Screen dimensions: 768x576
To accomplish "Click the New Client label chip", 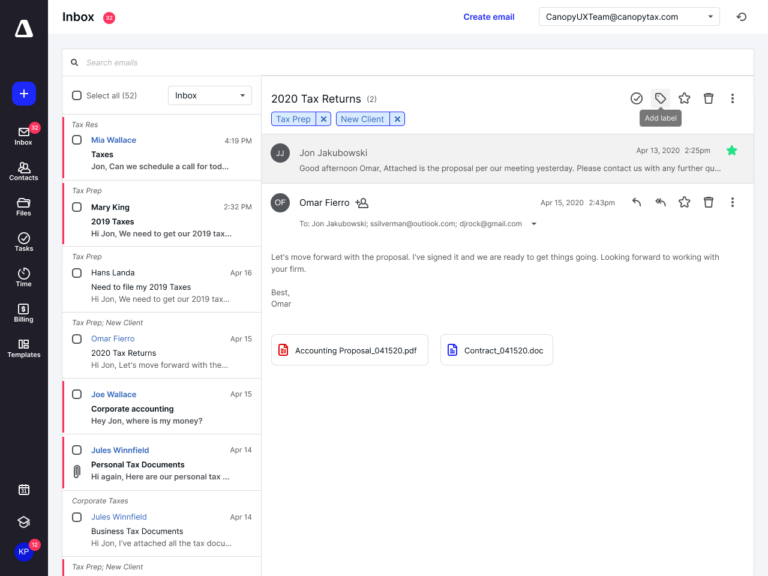I will click(362, 119).
